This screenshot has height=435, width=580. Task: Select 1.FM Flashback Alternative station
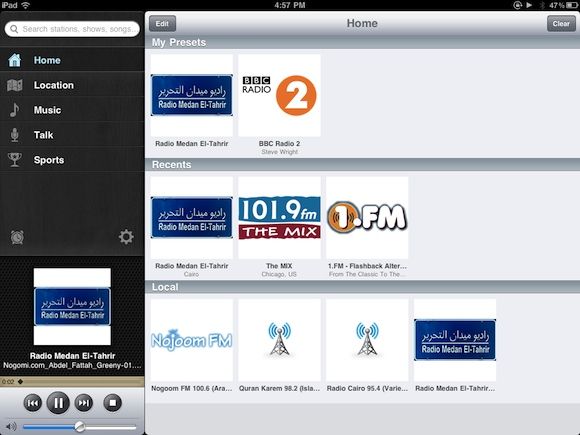(367, 227)
